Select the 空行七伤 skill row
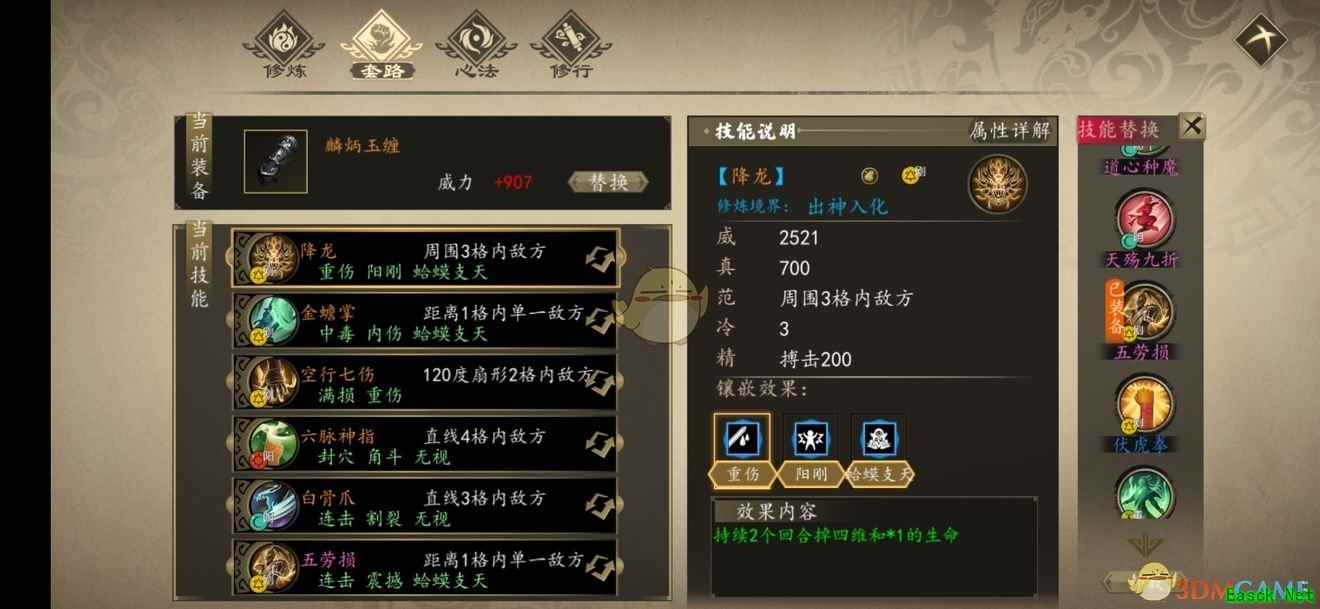This screenshot has height=609, width=1320. tap(425, 384)
